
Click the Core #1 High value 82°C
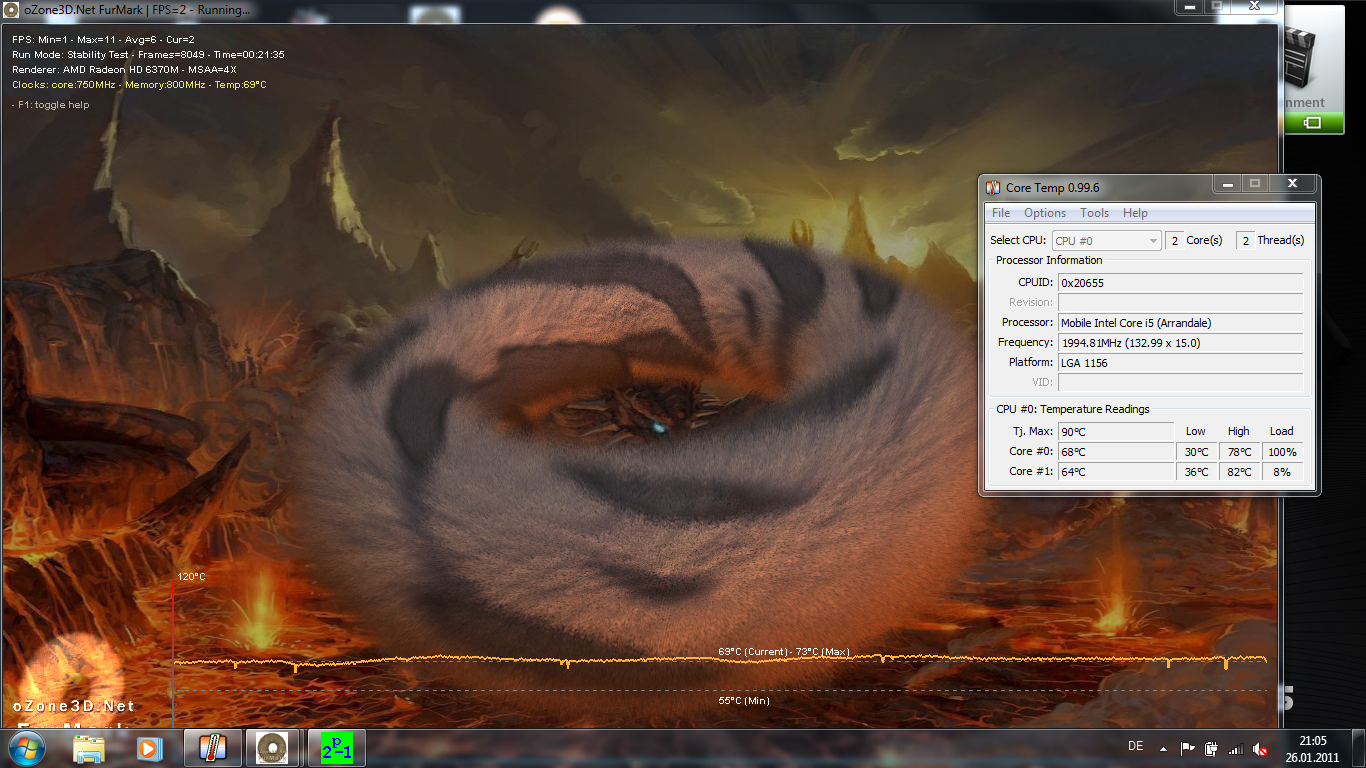[1239, 472]
